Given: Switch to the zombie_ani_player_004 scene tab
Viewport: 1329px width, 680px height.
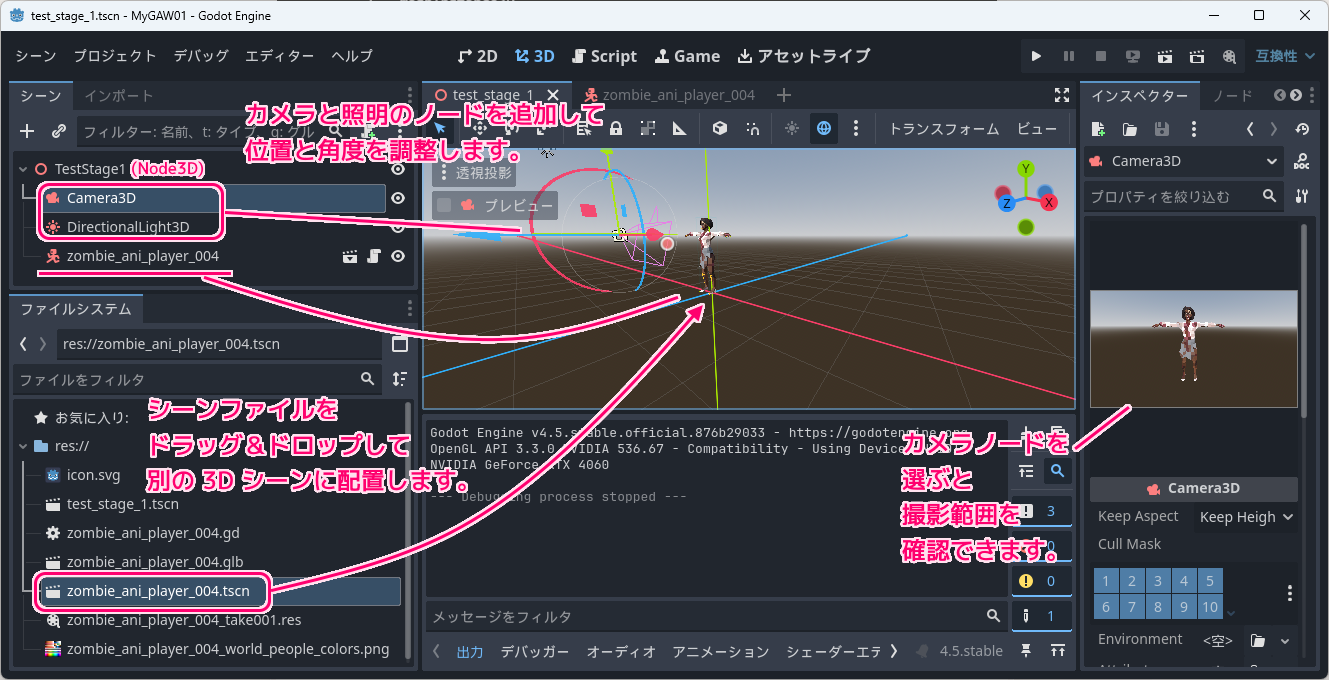Looking at the screenshot, I should 668,95.
